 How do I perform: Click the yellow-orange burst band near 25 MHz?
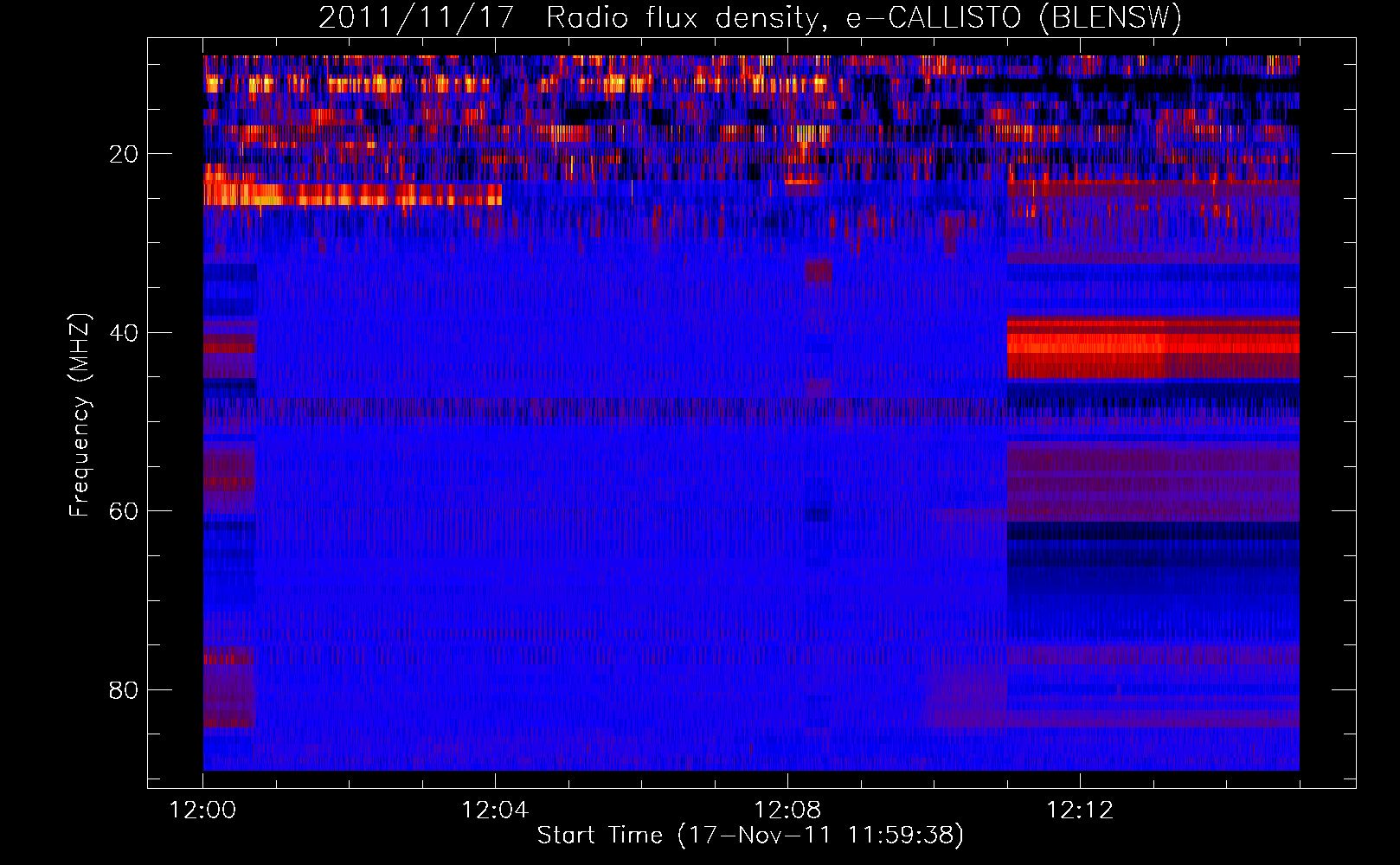click(x=353, y=195)
